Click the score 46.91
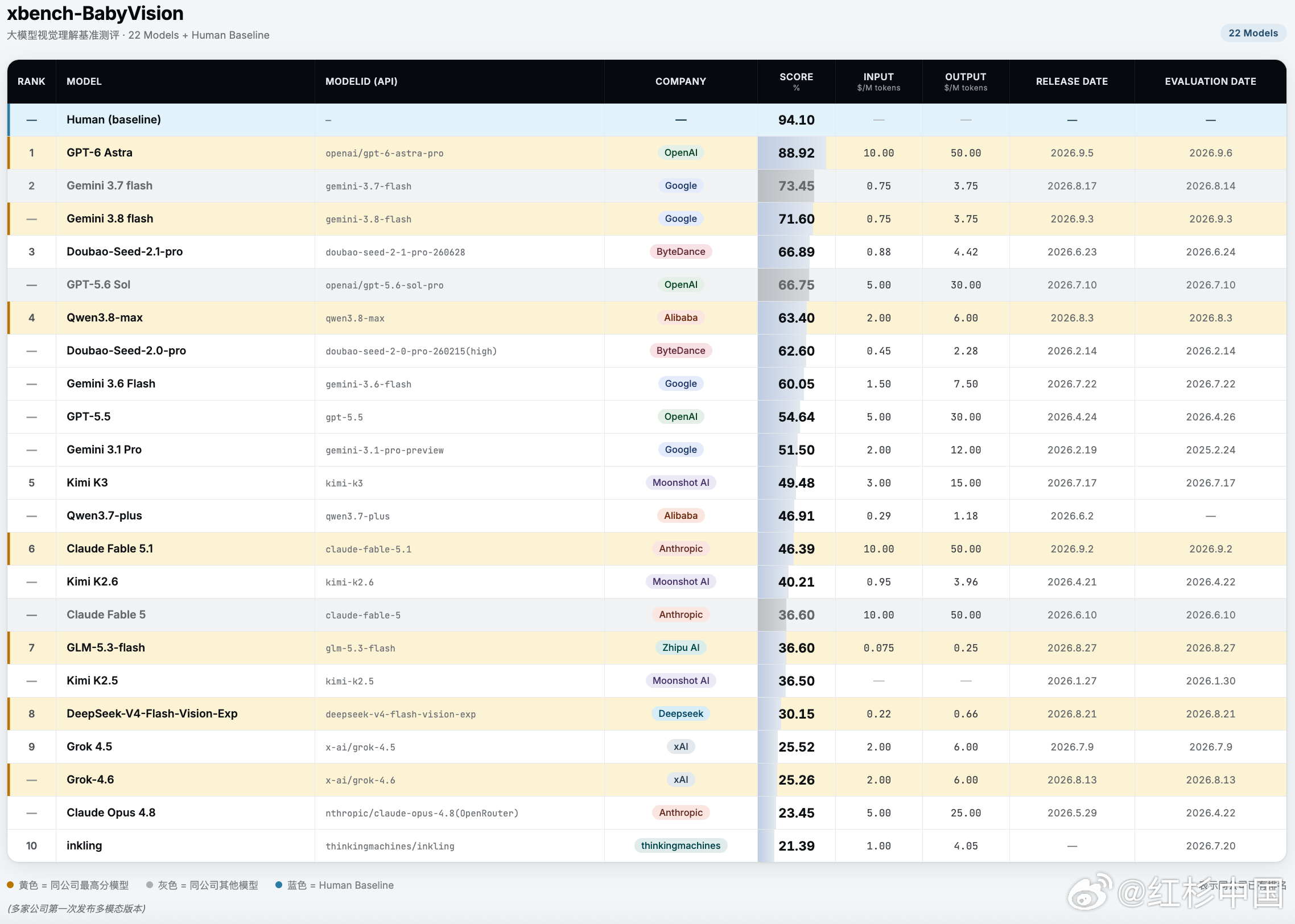Screen dimensions: 1295x924 [x=796, y=516]
